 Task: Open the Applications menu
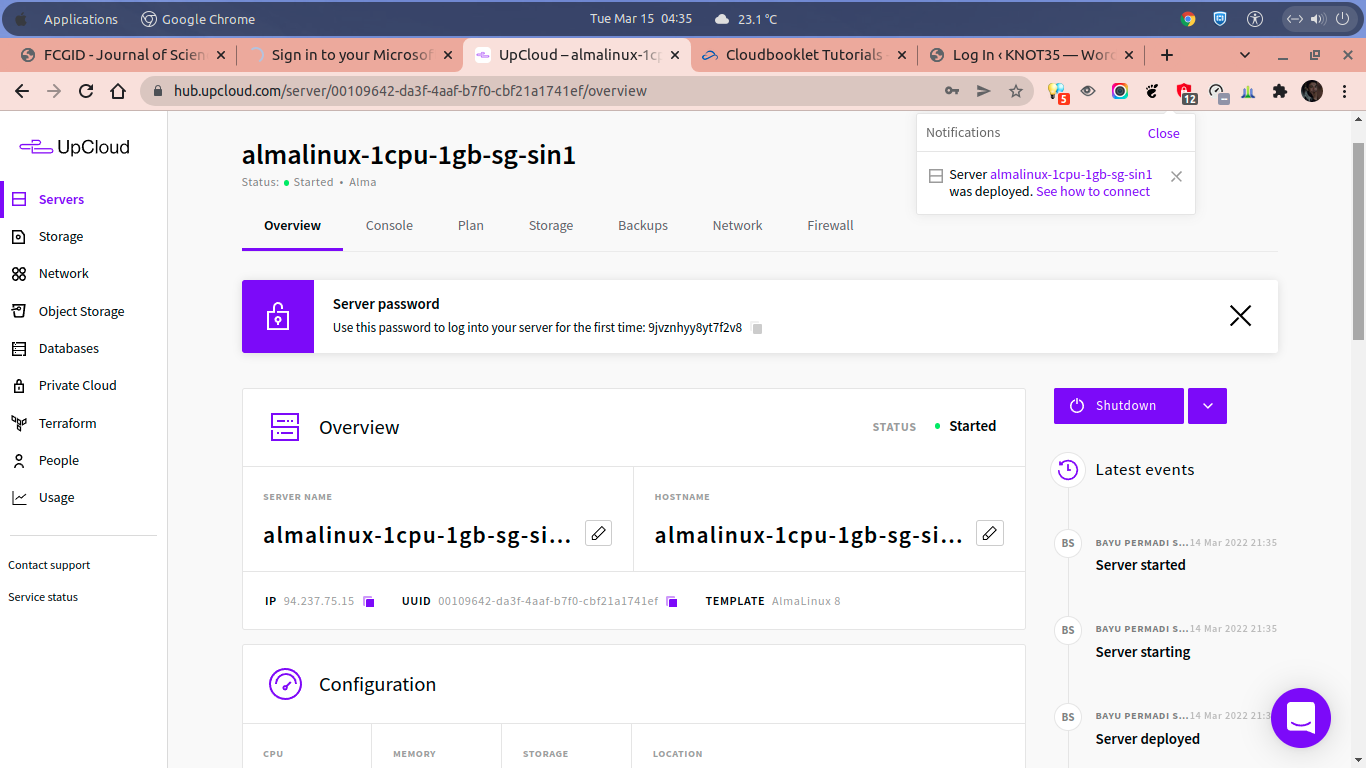coord(81,19)
